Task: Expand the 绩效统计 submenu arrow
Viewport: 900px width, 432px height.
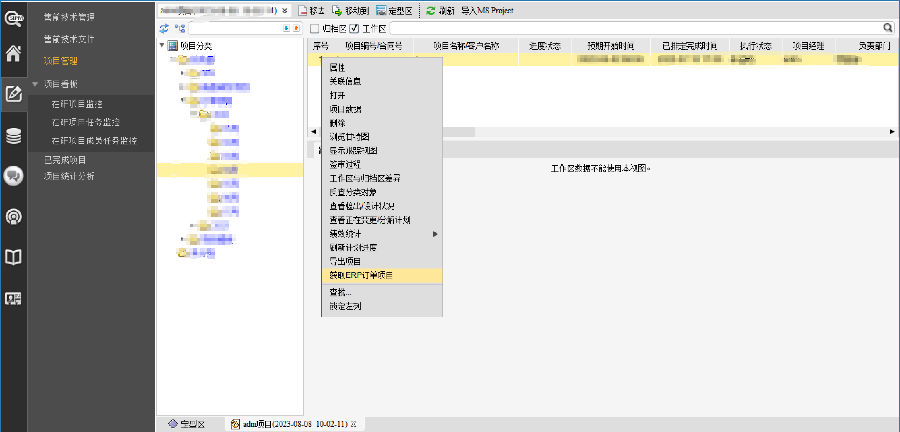Action: point(434,234)
